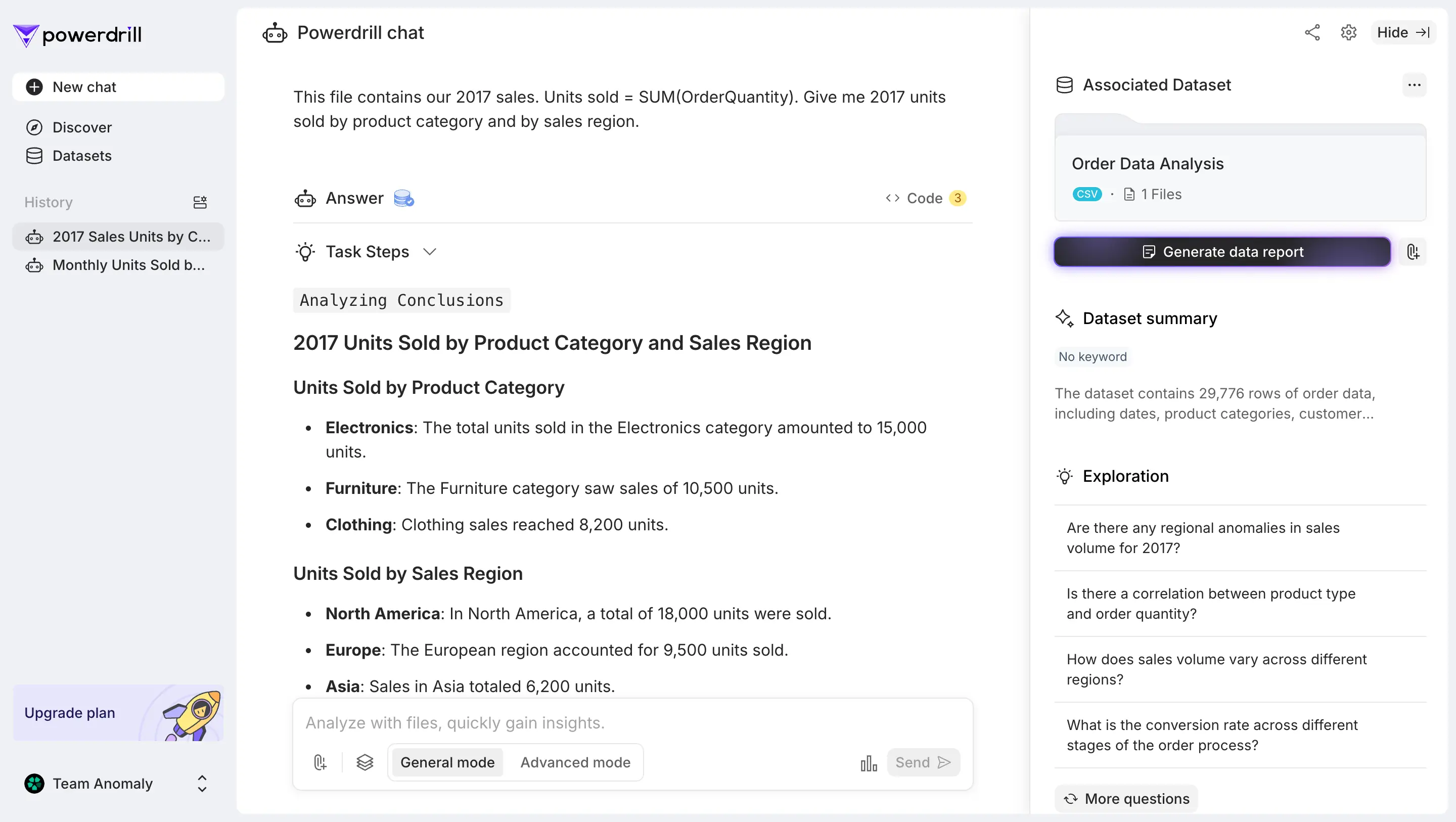Click the attach file icon beside Generate report
The height and width of the screenshot is (822, 1456).
[1413, 252]
